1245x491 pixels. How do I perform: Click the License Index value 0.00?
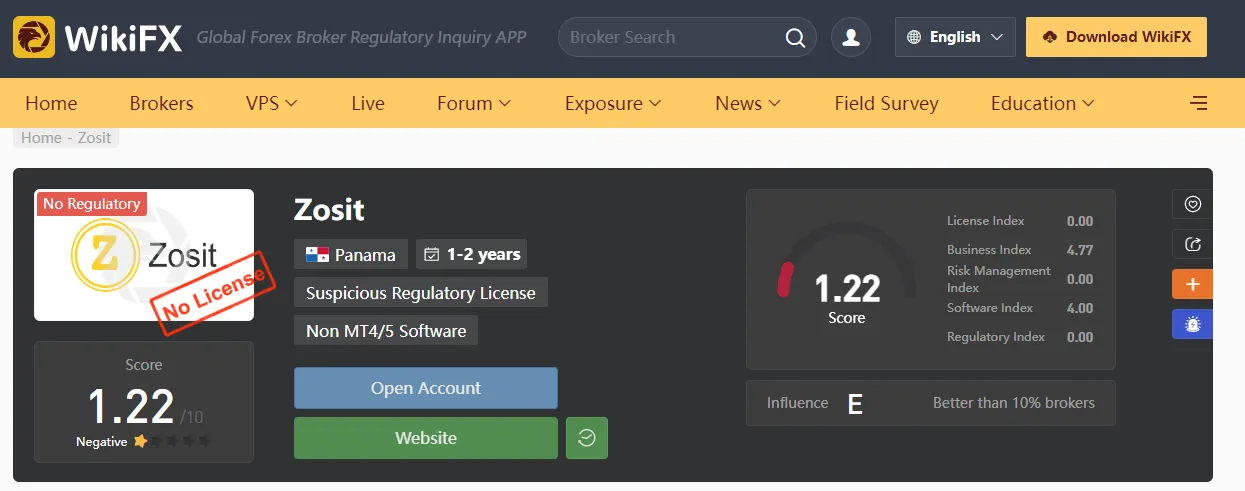pyautogui.click(x=1080, y=221)
